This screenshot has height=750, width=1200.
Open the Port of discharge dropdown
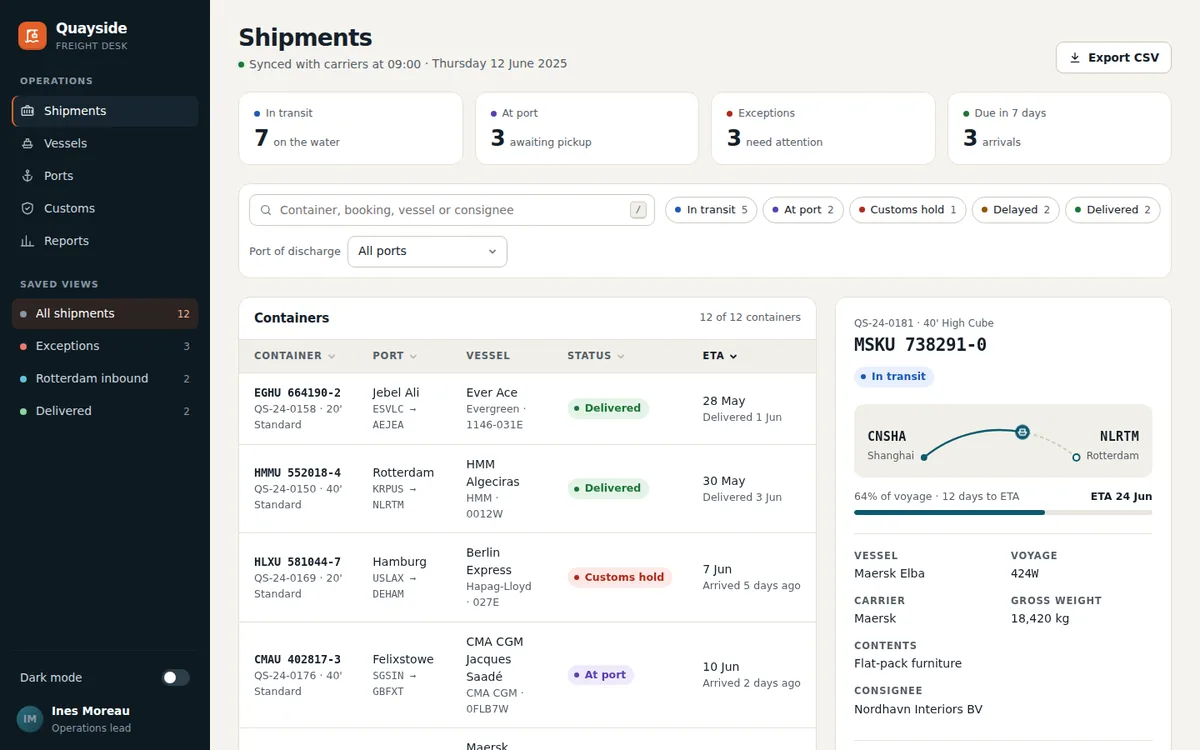[427, 251]
